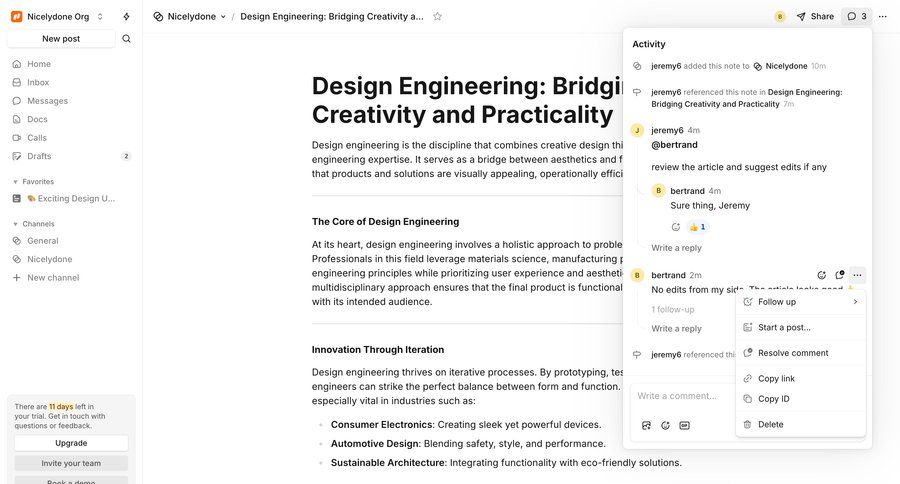Click the Upgrade button

71,442
